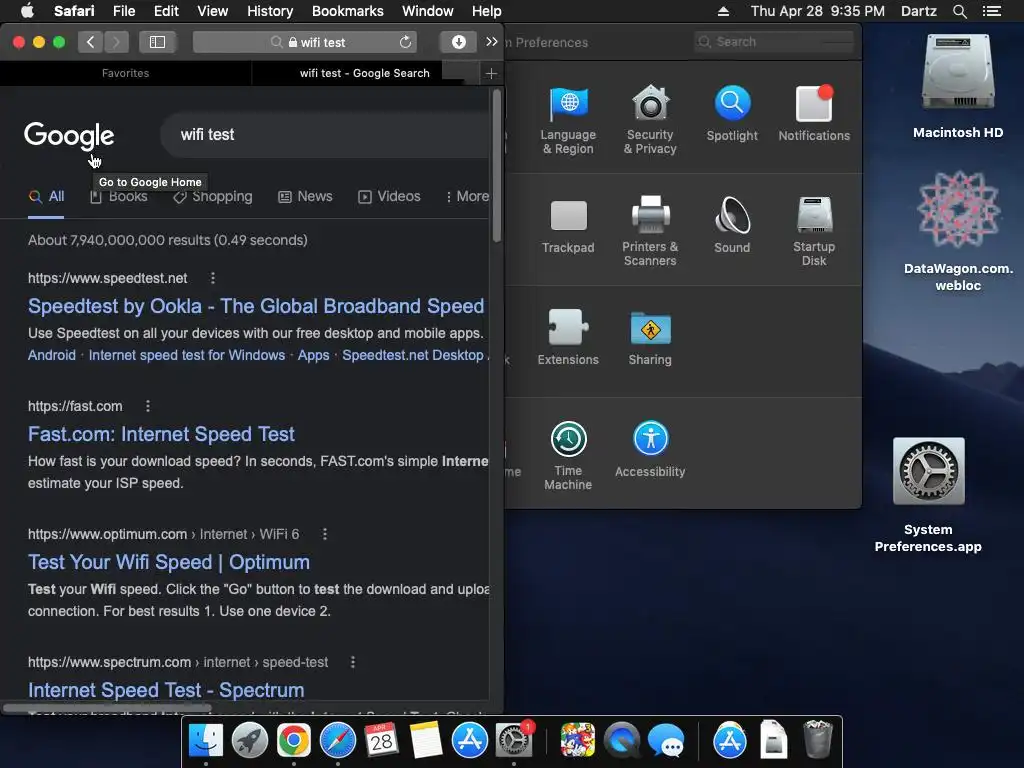The image size is (1024, 768).
Task: Open options for spectrum.com result
Action: (353, 662)
